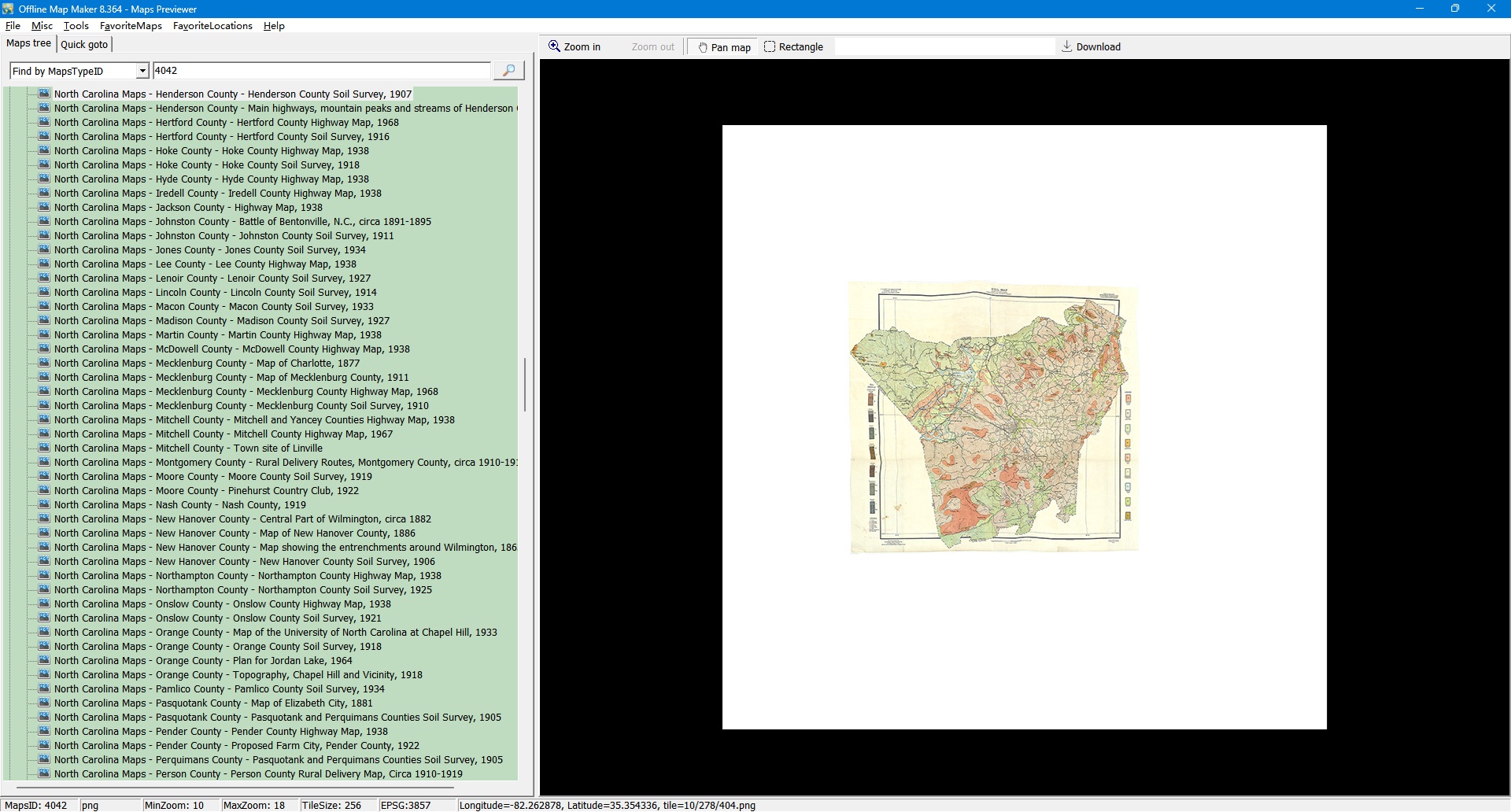Open the FavoriteMaps menu

(131, 26)
